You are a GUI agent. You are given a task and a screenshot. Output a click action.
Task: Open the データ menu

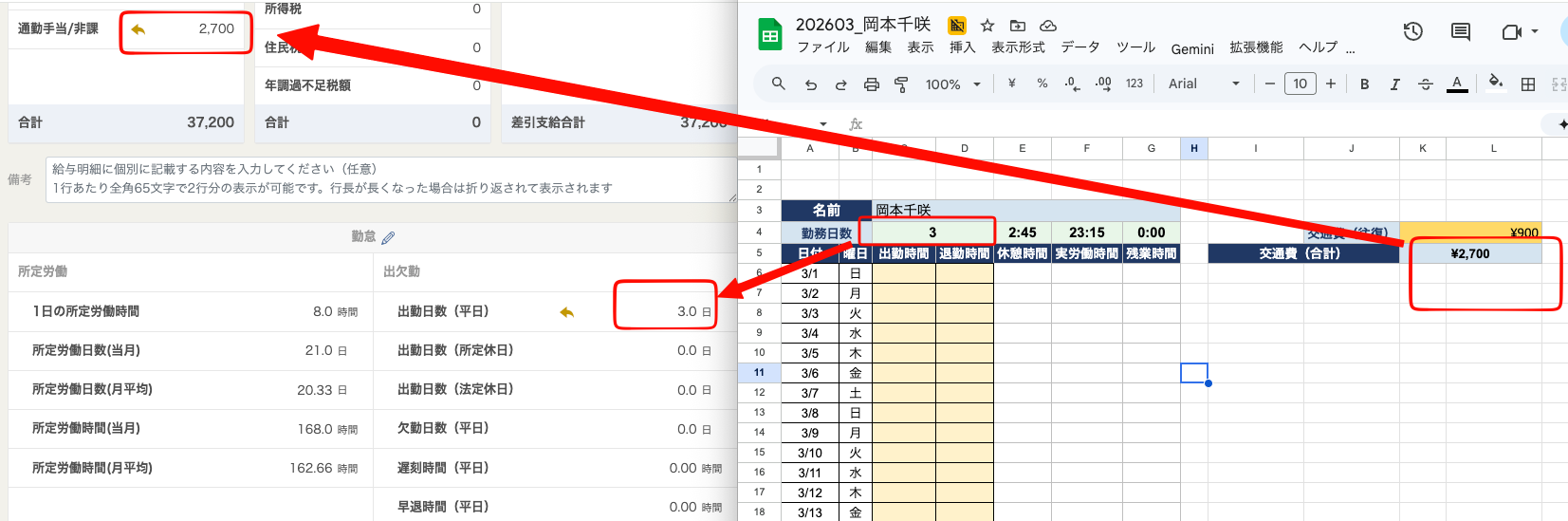pyautogui.click(x=1080, y=47)
